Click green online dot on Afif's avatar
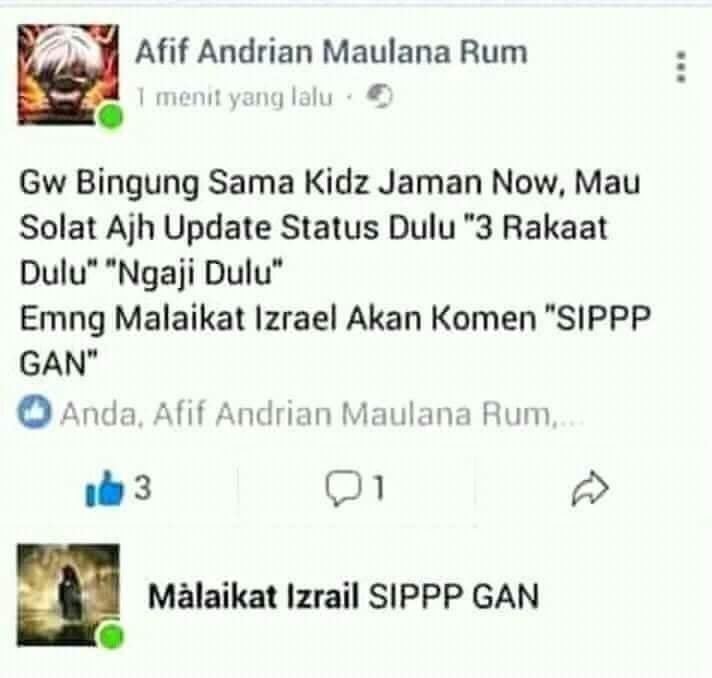The image size is (712, 678). pos(111,116)
